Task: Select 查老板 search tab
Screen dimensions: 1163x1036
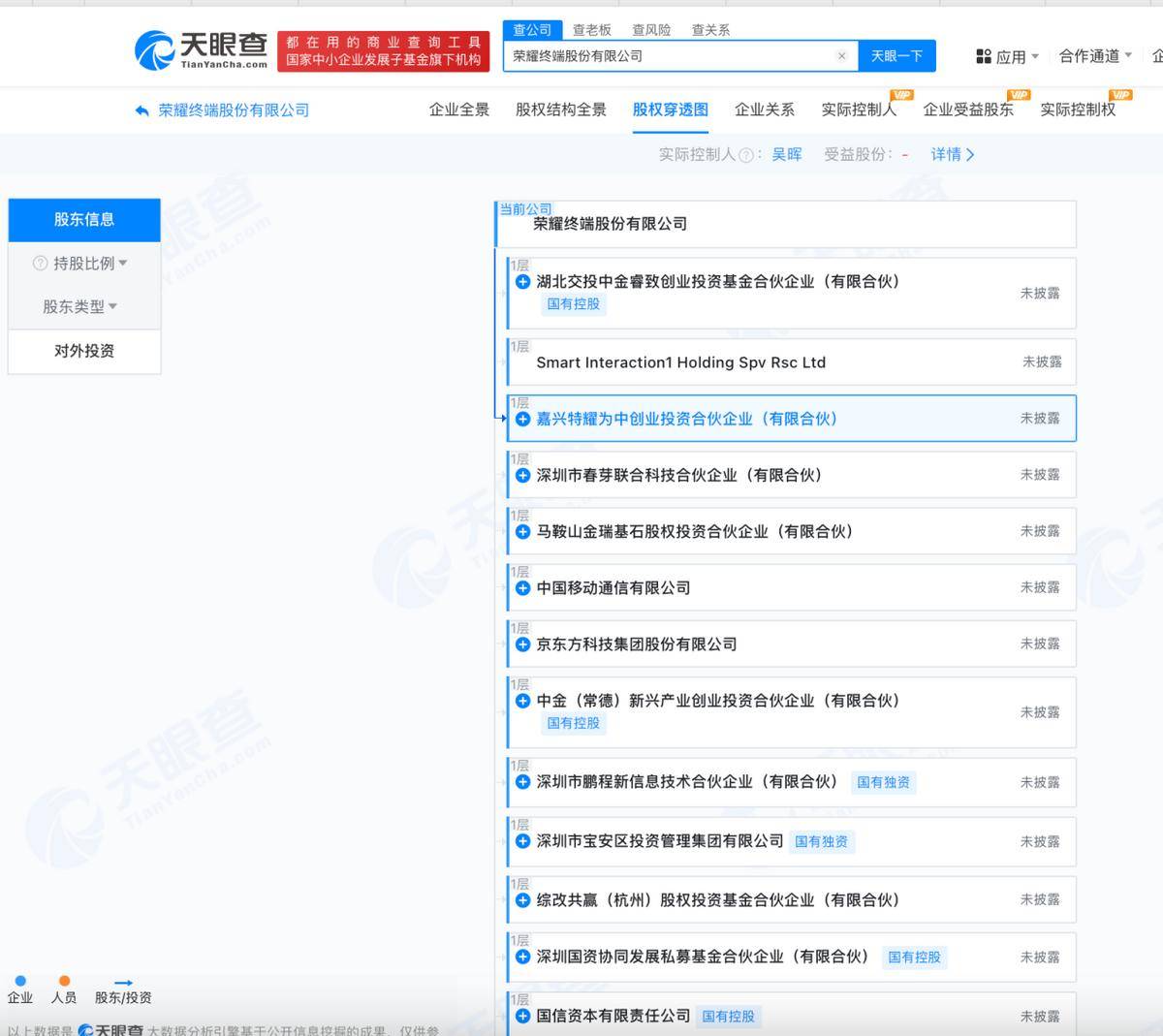Action: (x=591, y=30)
